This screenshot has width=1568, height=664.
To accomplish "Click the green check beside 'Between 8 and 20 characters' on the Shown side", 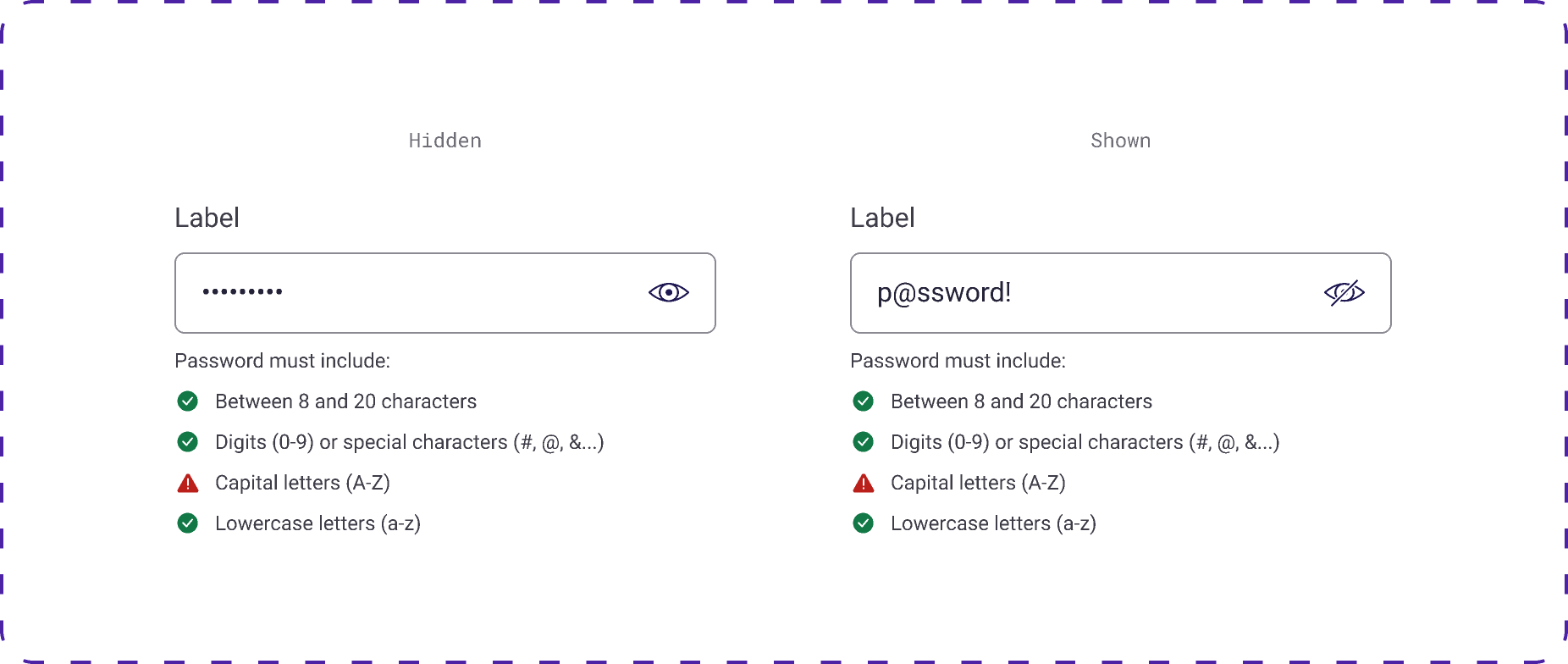I will (x=864, y=401).
